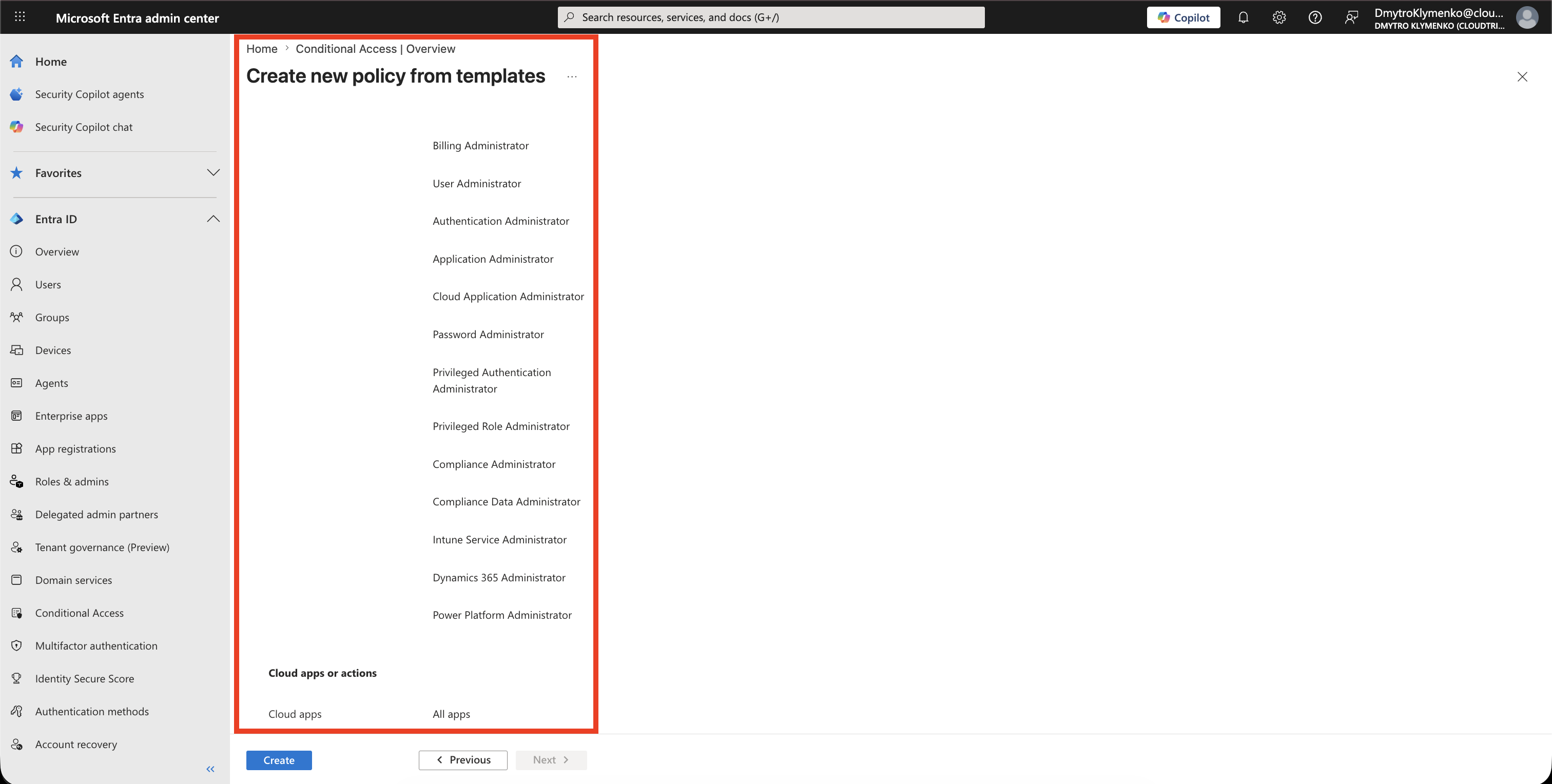Follow Conditional Access | Overview breadcrumb link
Screen dimensions: 1552x784
[x=375, y=49]
